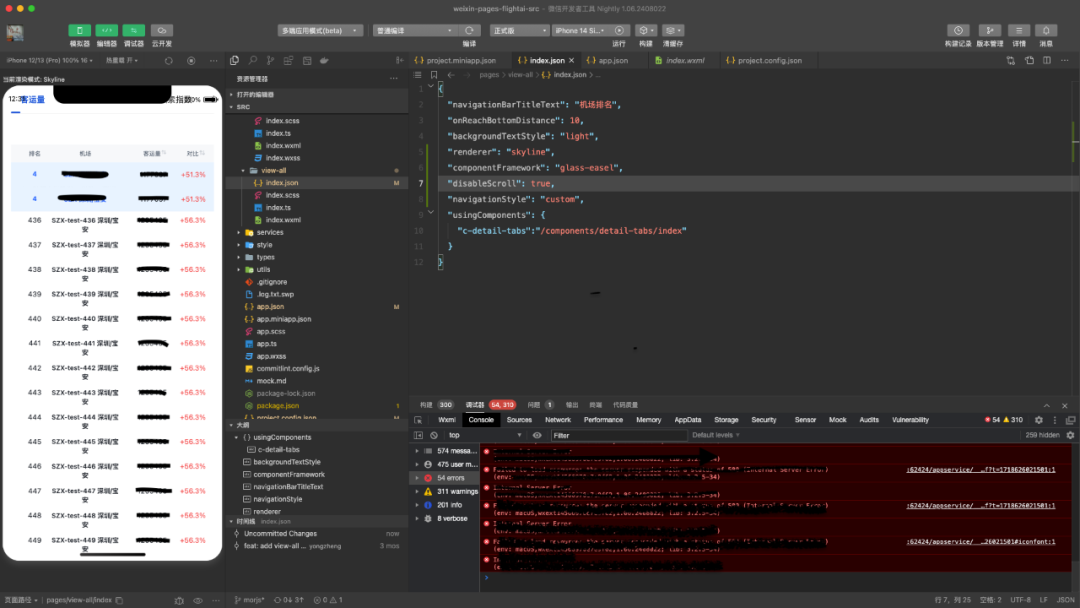
Task: Open the cloud development (云开发) icon
Action: click(x=161, y=31)
